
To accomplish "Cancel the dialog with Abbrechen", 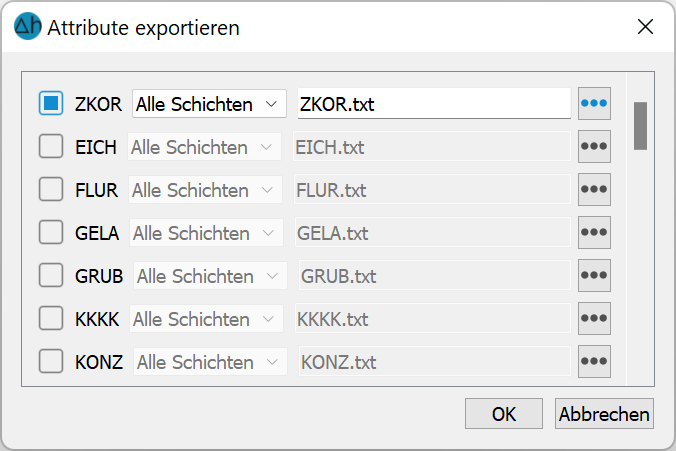I will pos(604,414).
